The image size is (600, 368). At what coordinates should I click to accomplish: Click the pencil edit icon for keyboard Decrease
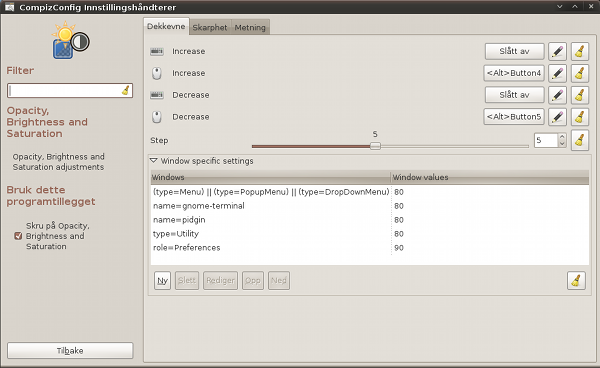[557, 95]
